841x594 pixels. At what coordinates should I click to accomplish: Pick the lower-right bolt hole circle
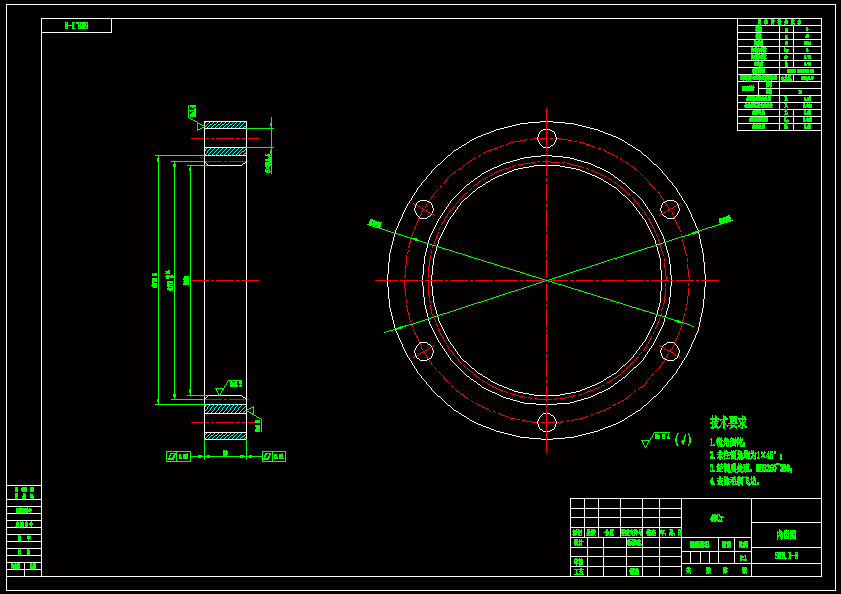670,351
